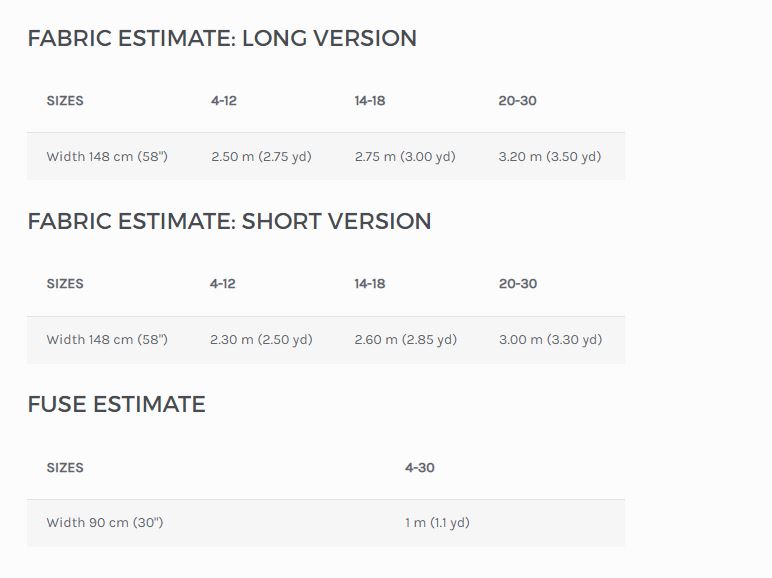Viewport: 772px width, 578px height.
Task: Click the 14-18 header in the long version table
Action: (x=370, y=101)
